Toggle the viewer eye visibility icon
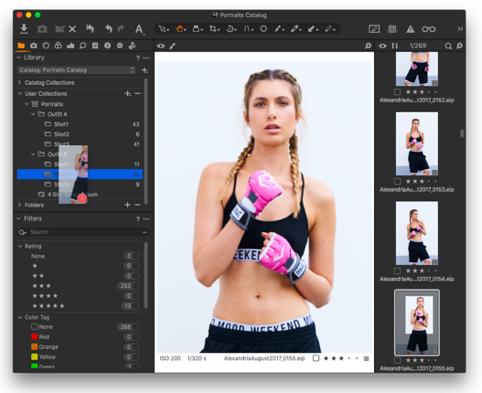Viewport: 482px width, 393px height. (x=161, y=46)
